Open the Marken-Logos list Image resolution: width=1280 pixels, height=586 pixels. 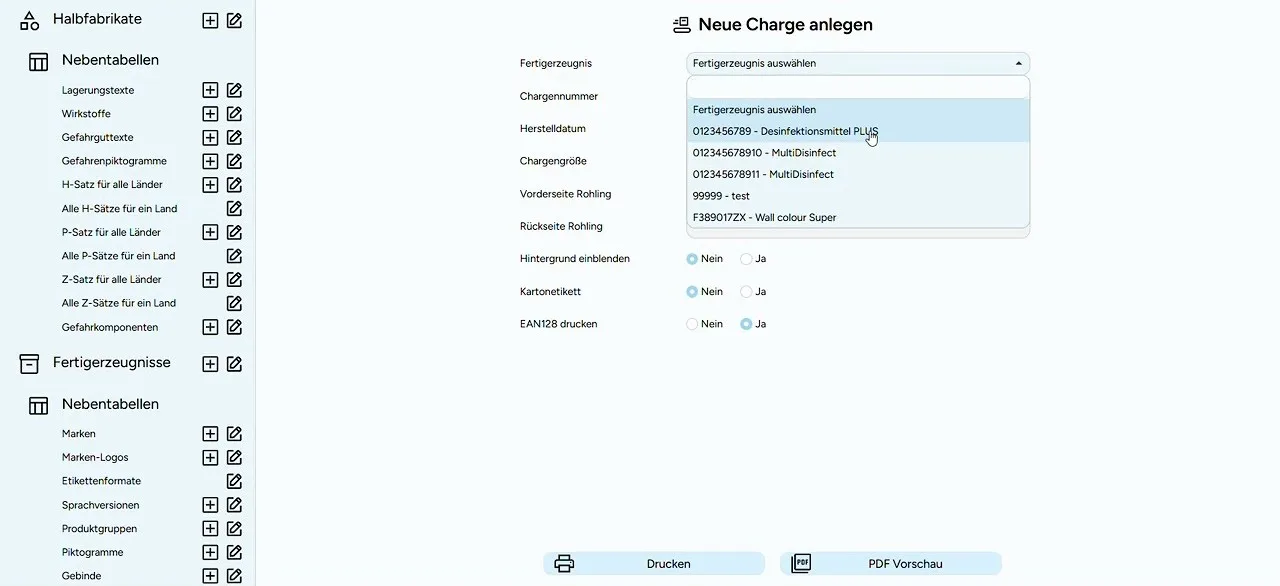(95, 458)
